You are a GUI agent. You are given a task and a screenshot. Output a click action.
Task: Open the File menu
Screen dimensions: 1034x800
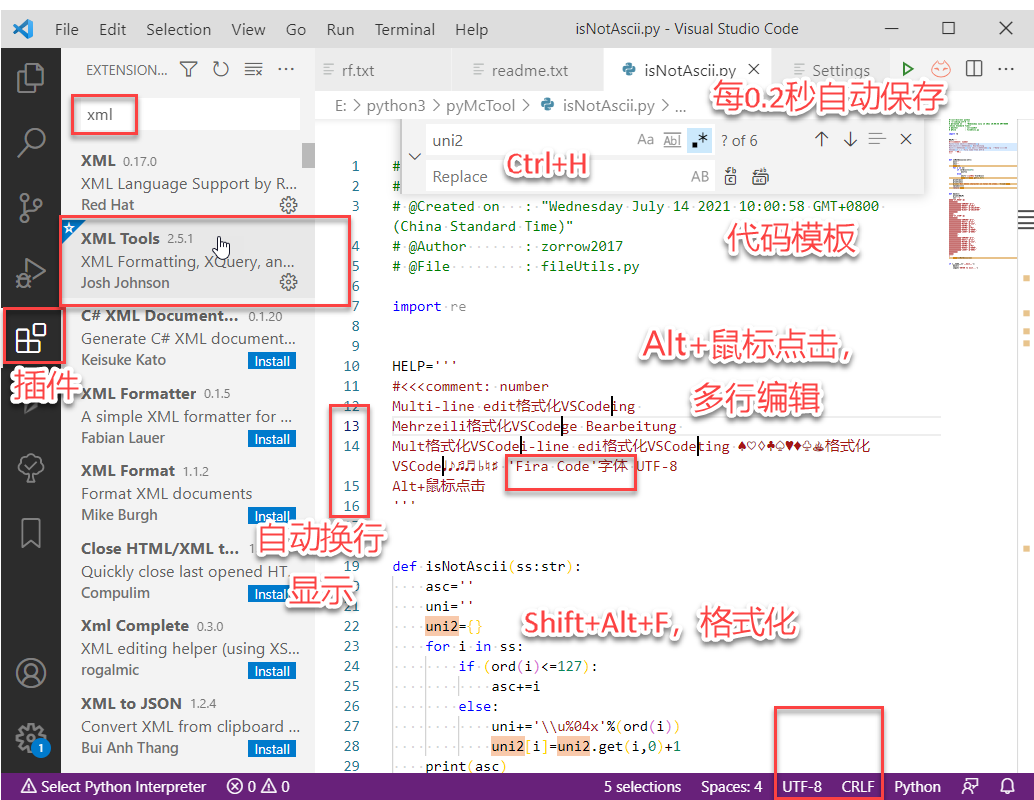[x=67, y=29]
